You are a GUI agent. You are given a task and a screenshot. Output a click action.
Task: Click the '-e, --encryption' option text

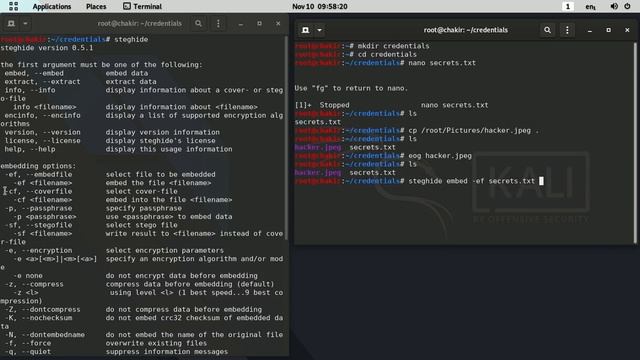[38, 250]
